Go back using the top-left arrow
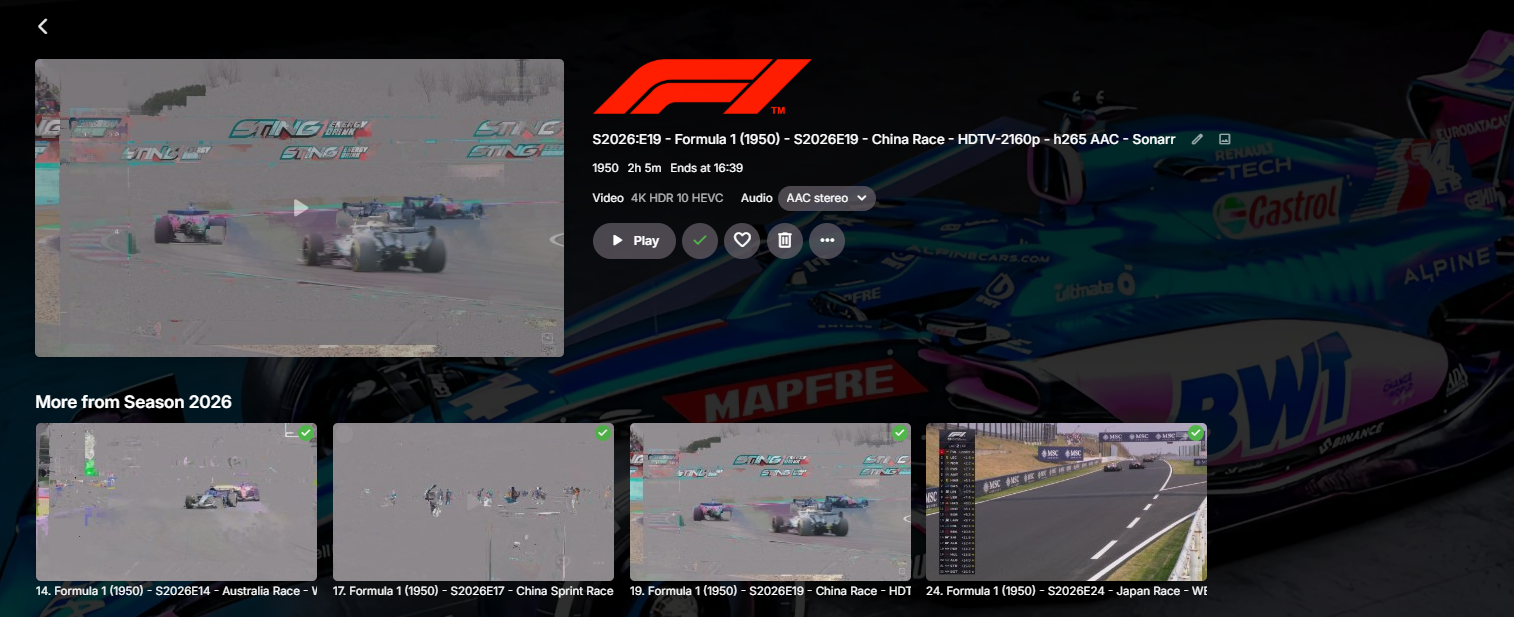The width and height of the screenshot is (1514, 617). [x=43, y=27]
